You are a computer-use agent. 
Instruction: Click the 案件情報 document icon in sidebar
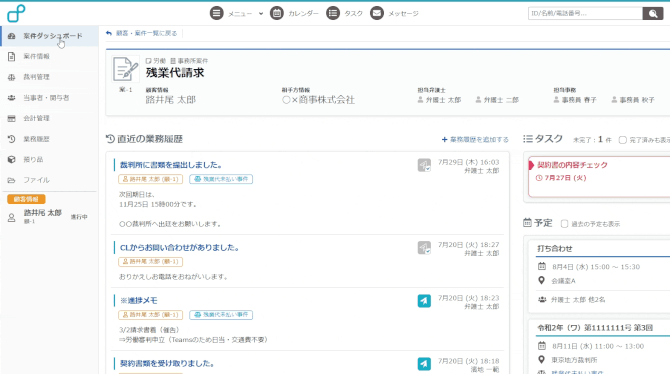(12, 56)
